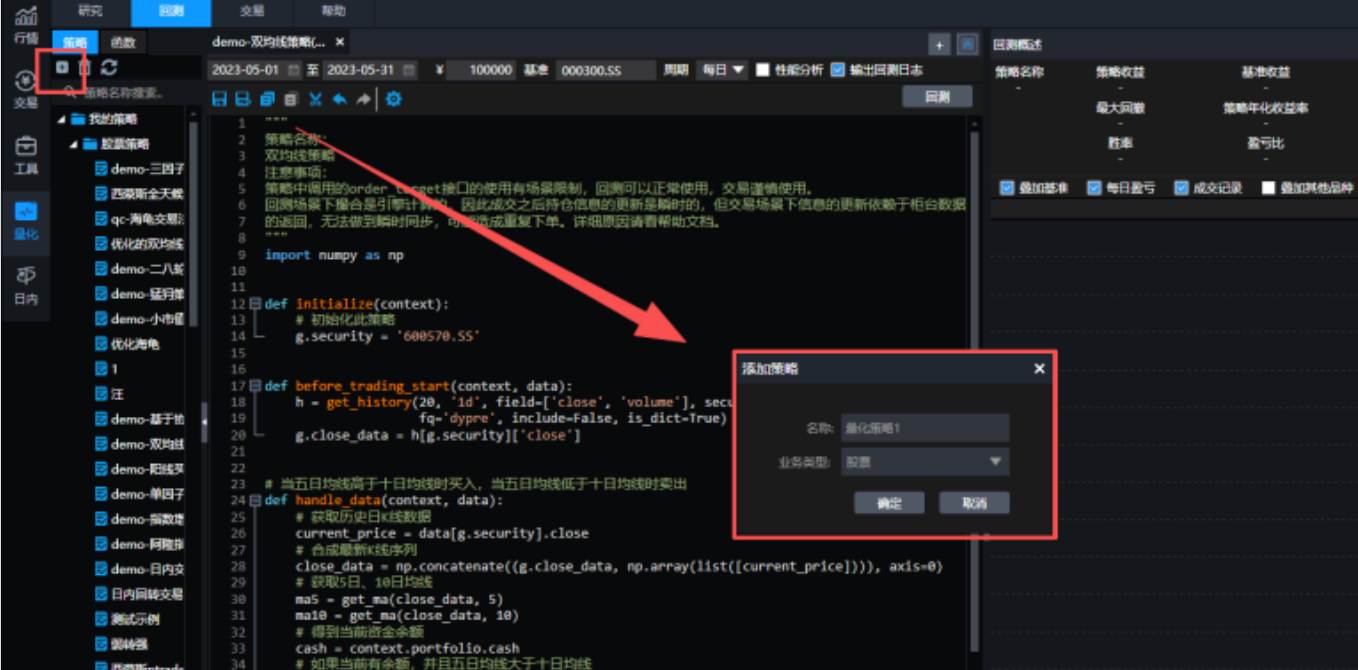This screenshot has width=1358, height=670.
Task: Click the 回测 run button
Action: coord(936,96)
